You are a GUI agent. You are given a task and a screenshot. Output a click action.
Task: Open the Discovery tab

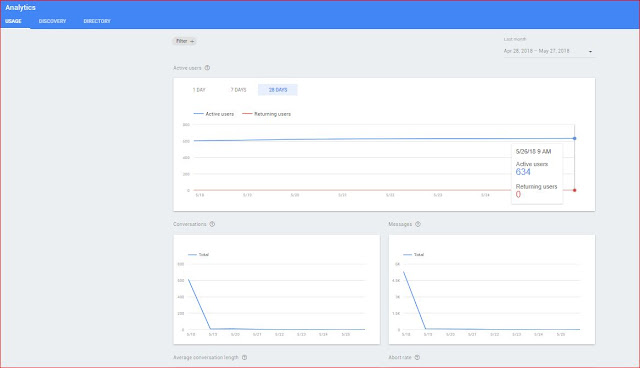[x=52, y=21]
